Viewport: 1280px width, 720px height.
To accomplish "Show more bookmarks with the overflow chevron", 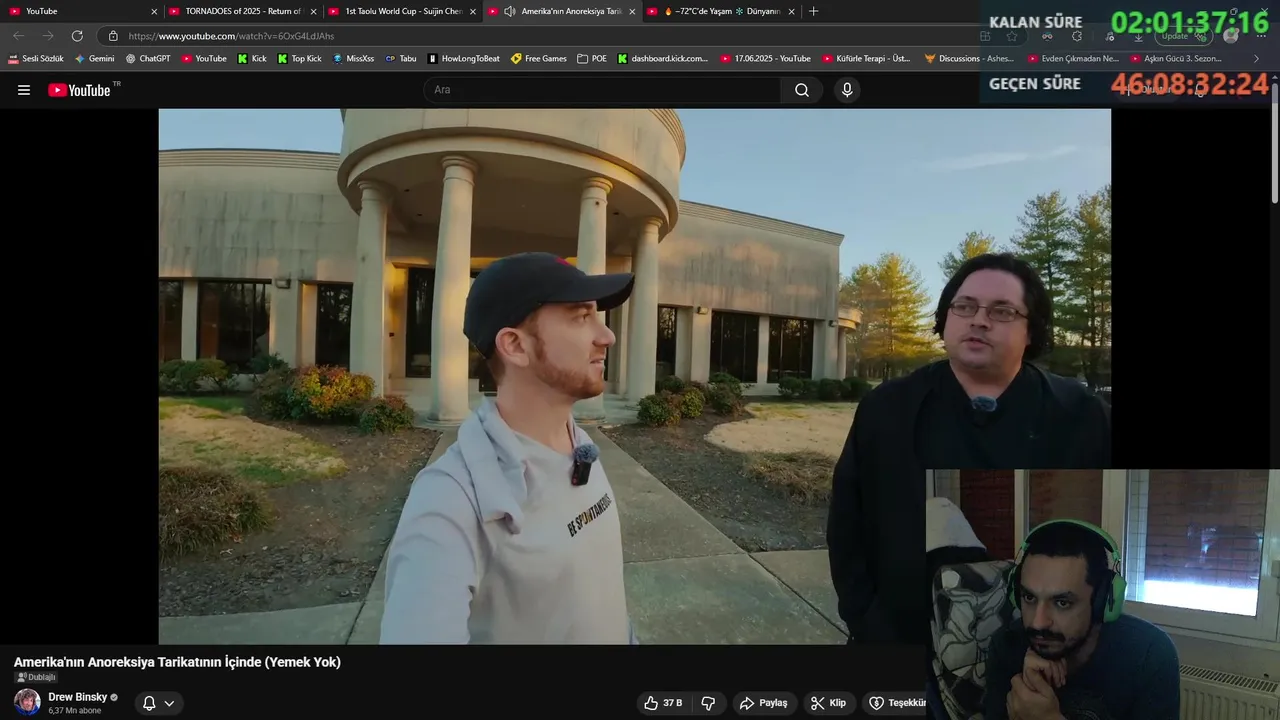I will (1256, 58).
